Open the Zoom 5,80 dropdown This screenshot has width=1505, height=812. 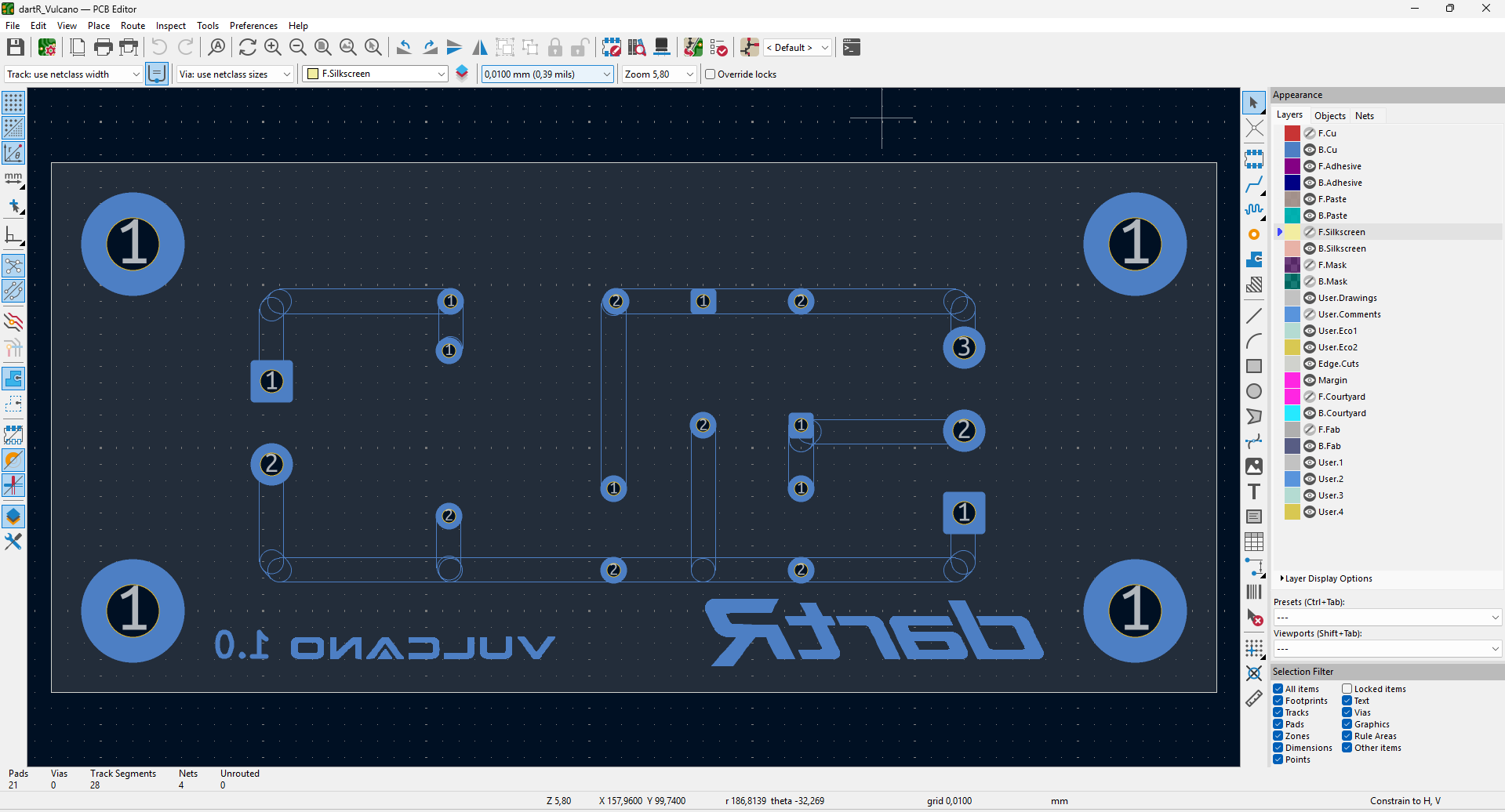(660, 74)
